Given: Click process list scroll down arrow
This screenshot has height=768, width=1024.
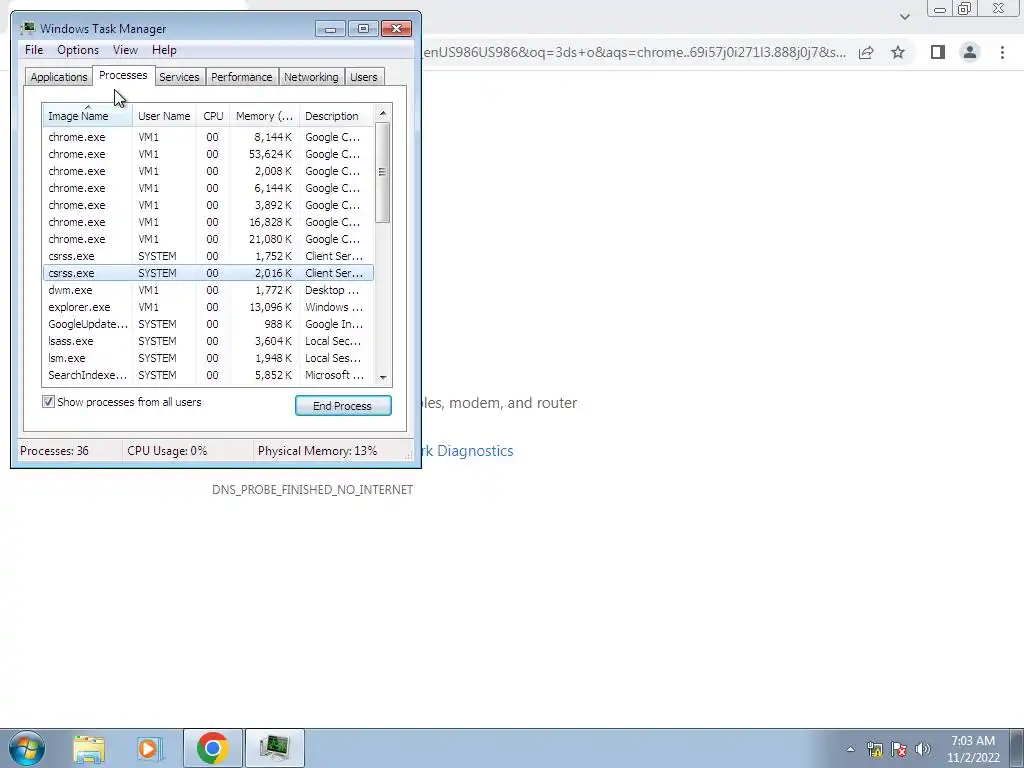Looking at the screenshot, I should (x=383, y=377).
